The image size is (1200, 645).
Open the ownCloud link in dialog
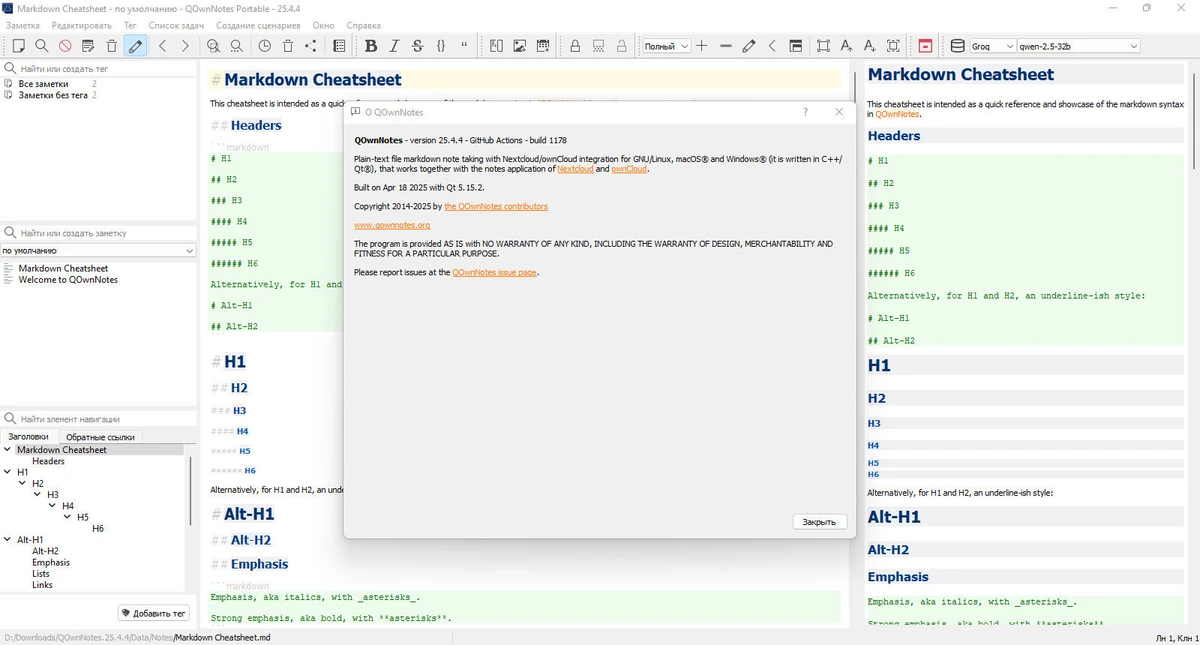tap(629, 169)
